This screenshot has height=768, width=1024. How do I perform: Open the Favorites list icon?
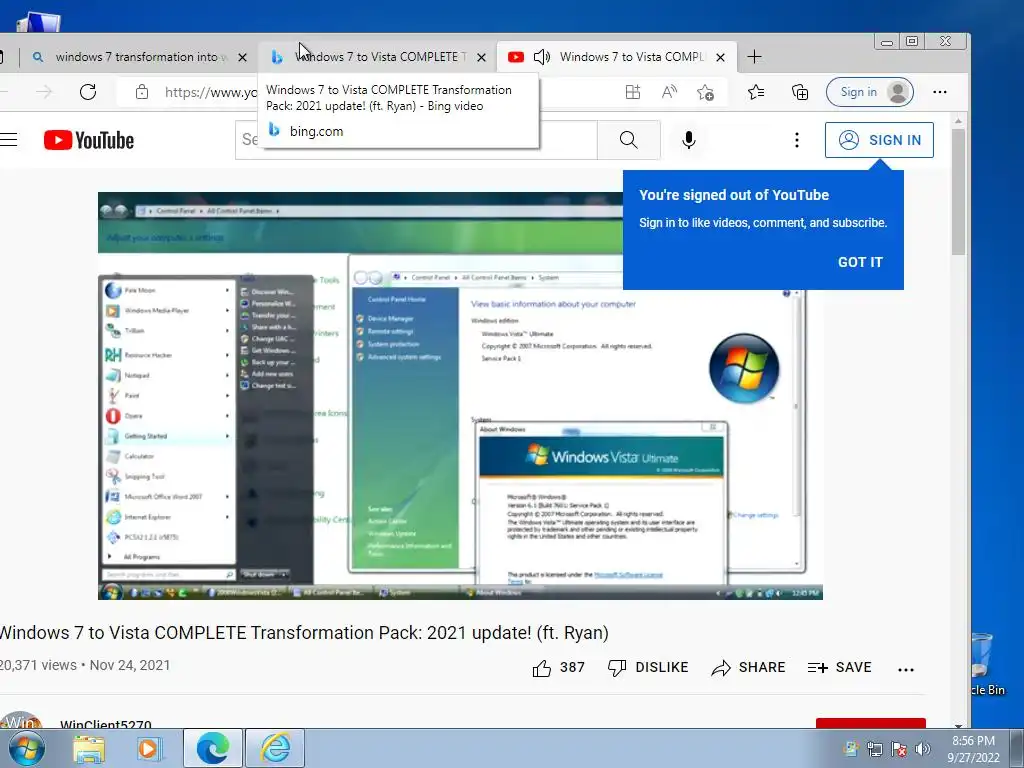pyautogui.click(x=756, y=92)
